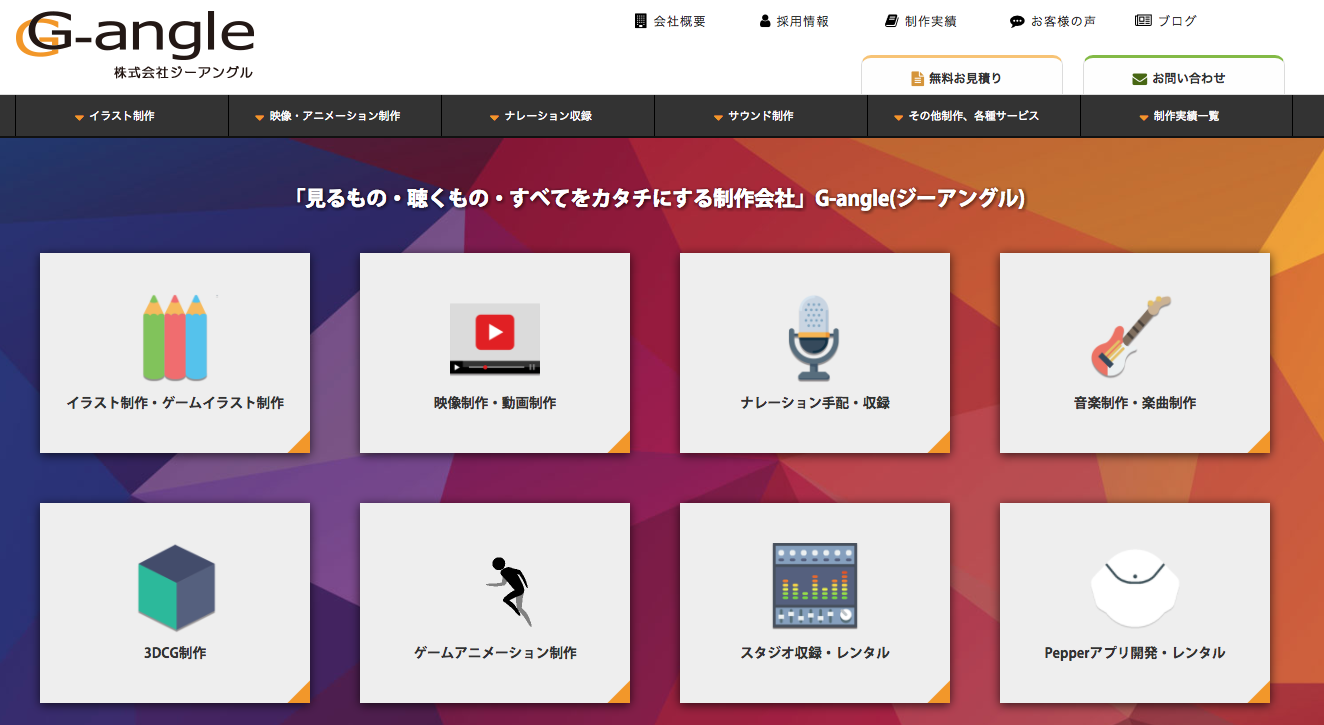The image size is (1324, 725).
Task: Click the video player play icon
Action: pos(495,338)
